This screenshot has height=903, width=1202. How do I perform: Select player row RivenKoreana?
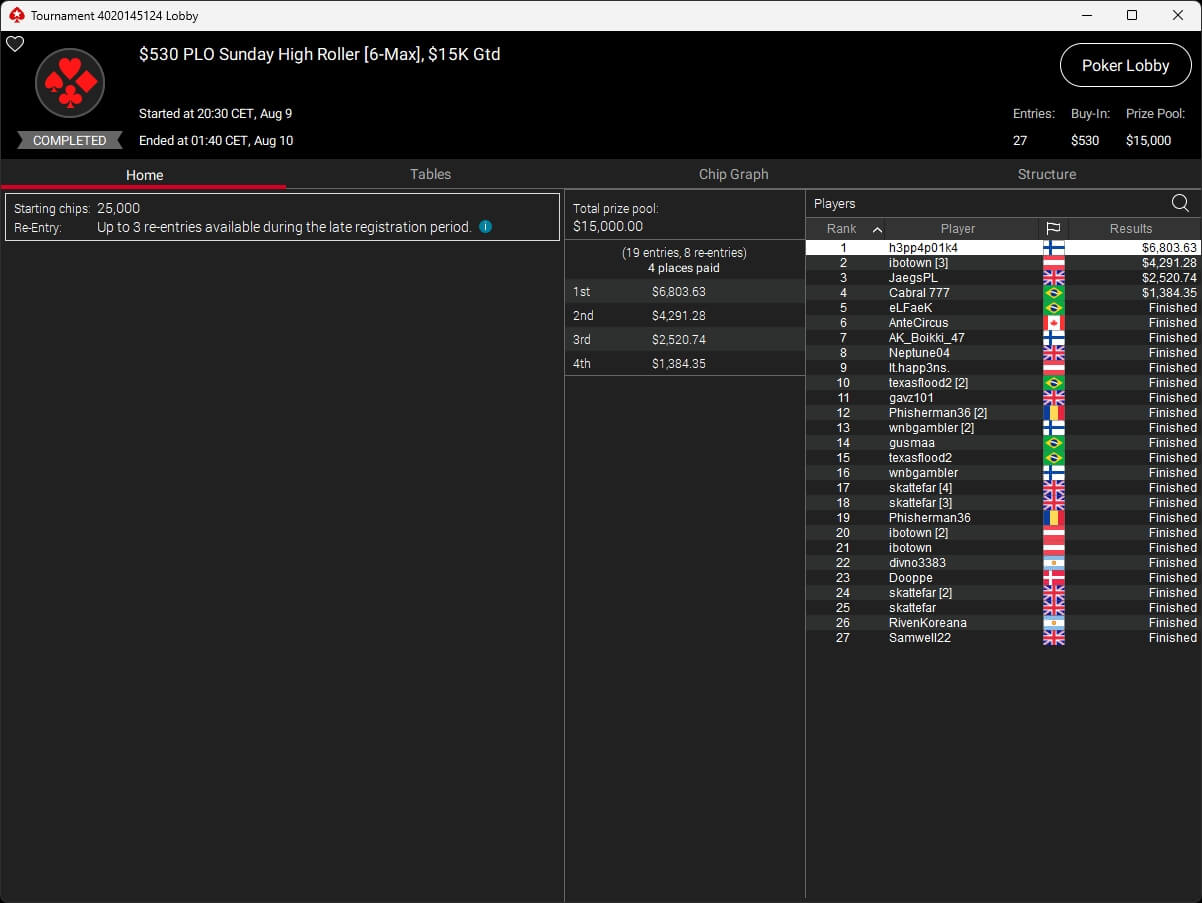coord(1003,623)
